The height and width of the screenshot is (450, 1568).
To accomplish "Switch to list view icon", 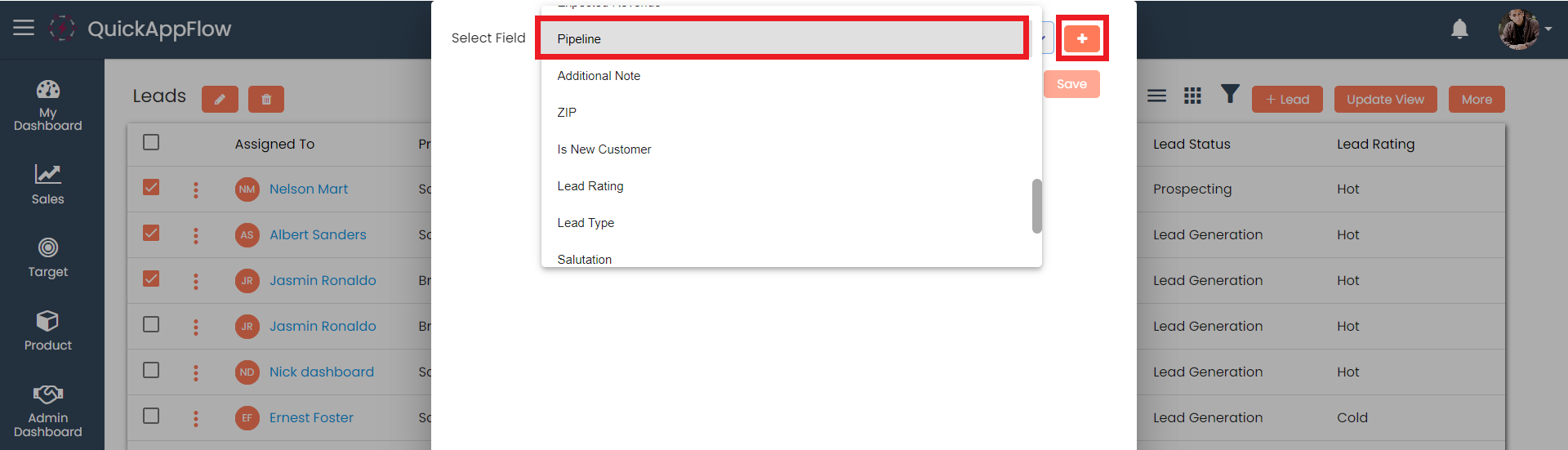I will [x=1156, y=96].
